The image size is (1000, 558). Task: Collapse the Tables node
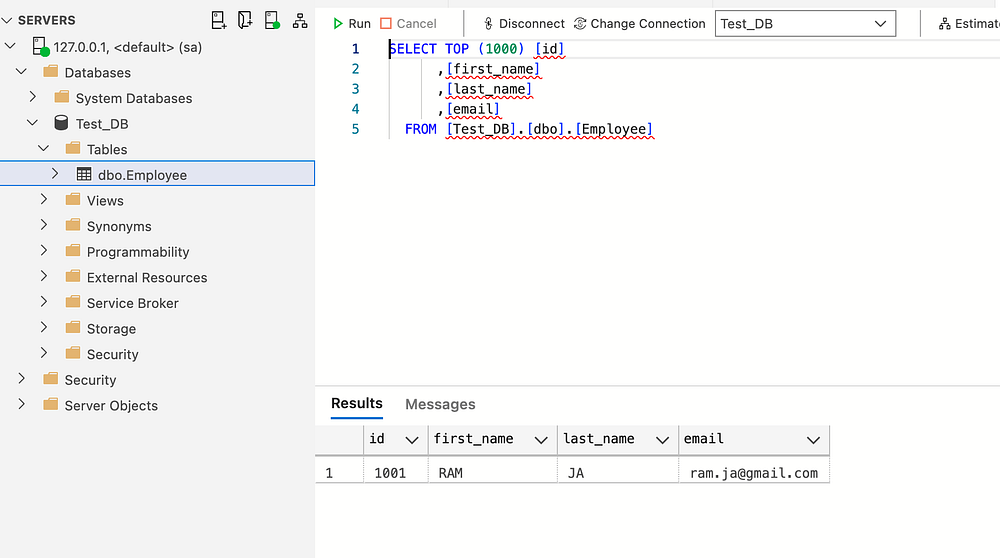pyautogui.click(x=43, y=148)
